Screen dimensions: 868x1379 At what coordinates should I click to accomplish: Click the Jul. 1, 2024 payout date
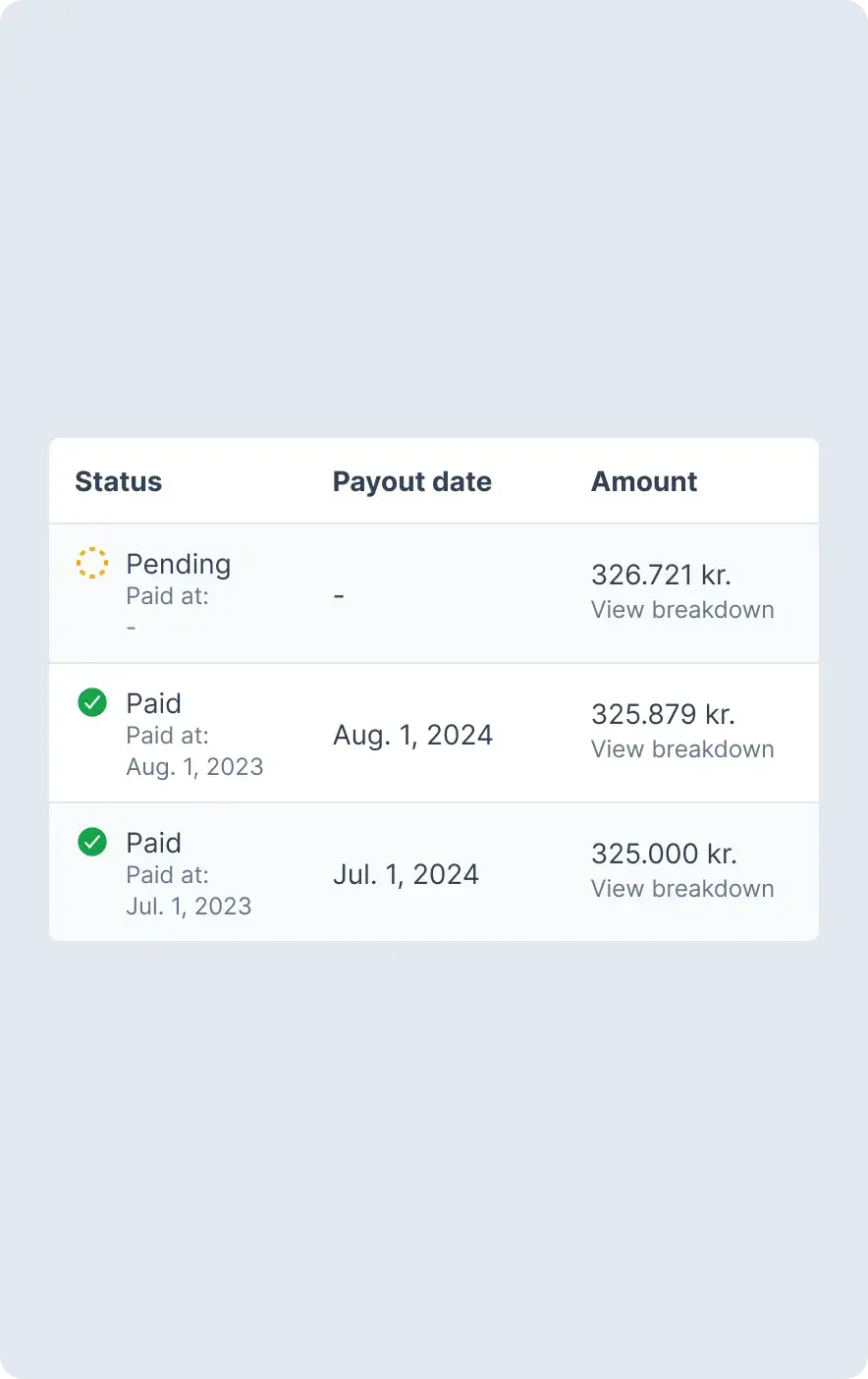pos(406,874)
